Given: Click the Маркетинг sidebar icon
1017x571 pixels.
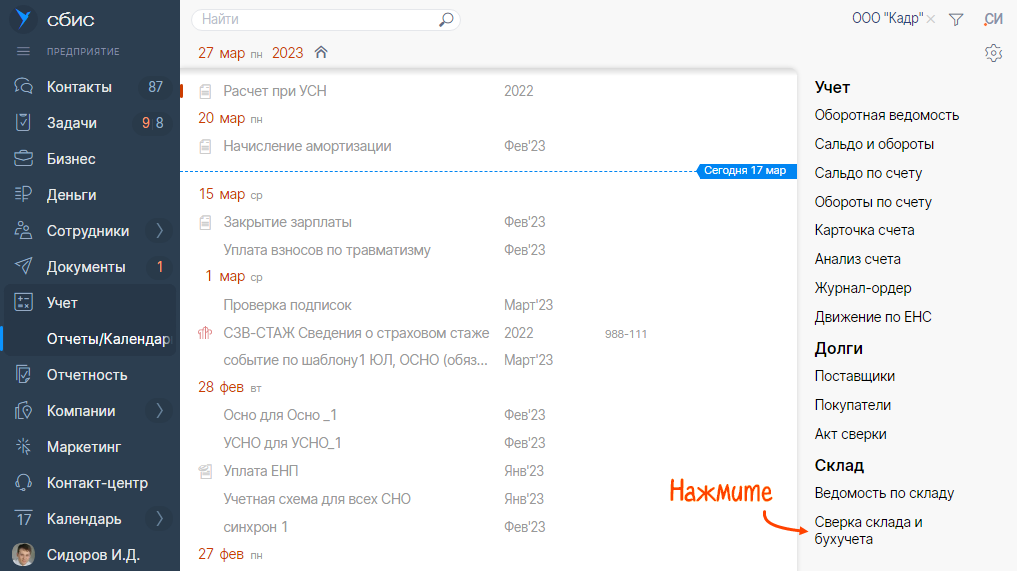Looking at the screenshot, I should click(24, 447).
